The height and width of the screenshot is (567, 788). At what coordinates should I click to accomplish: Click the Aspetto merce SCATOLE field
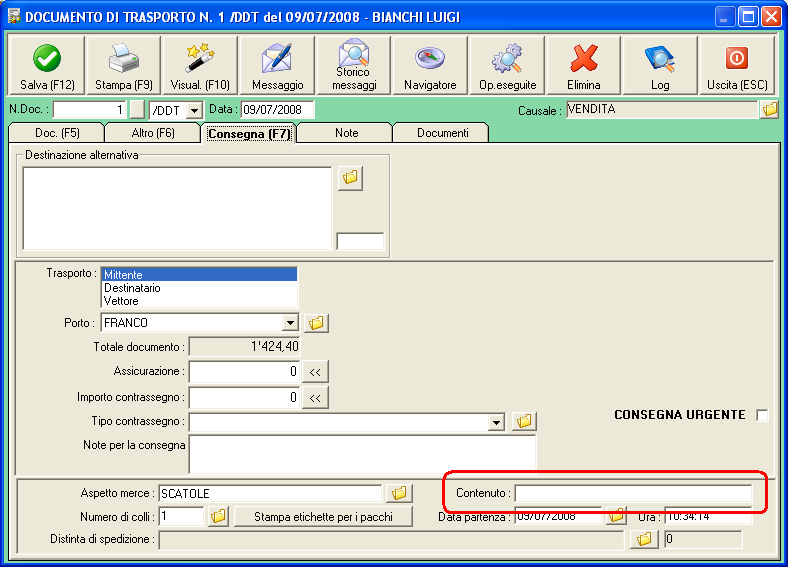(270, 494)
